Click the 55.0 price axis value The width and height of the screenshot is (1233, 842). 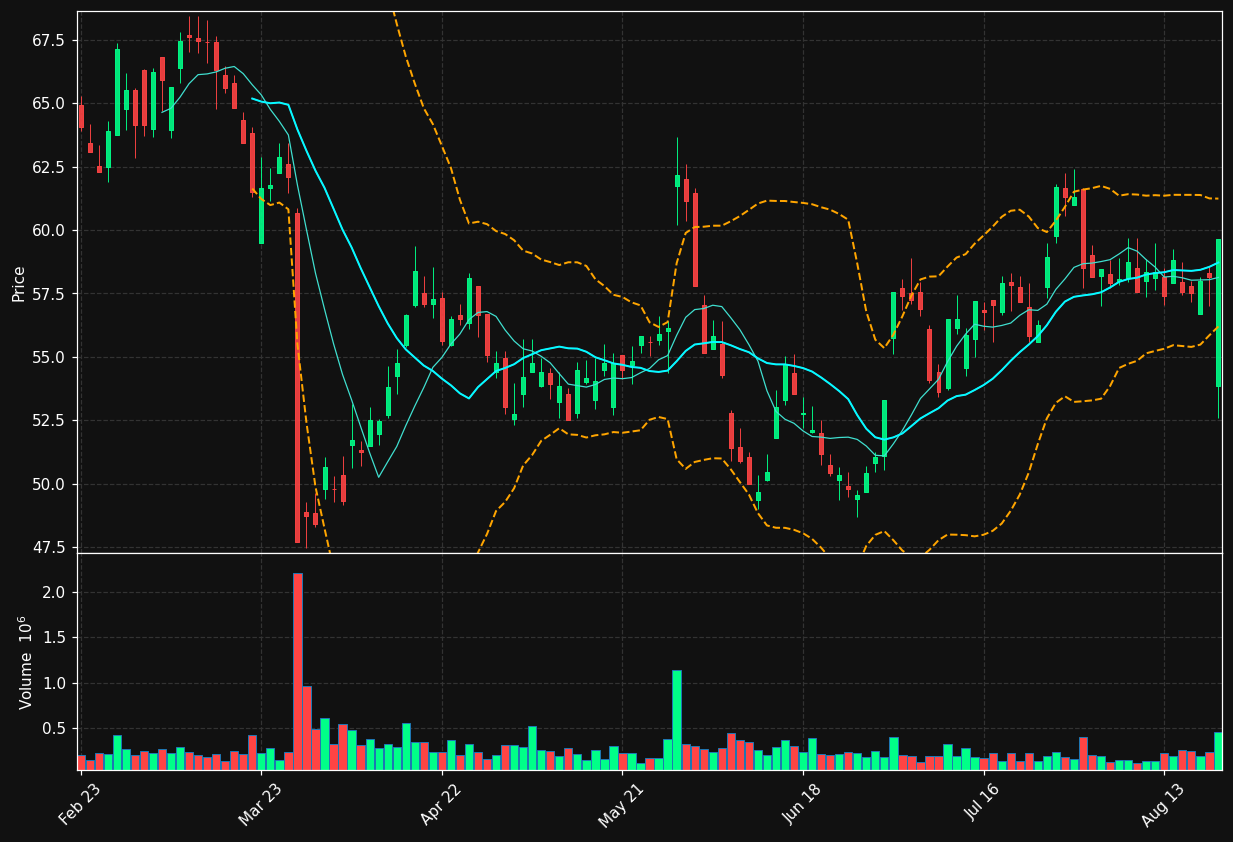coord(49,357)
